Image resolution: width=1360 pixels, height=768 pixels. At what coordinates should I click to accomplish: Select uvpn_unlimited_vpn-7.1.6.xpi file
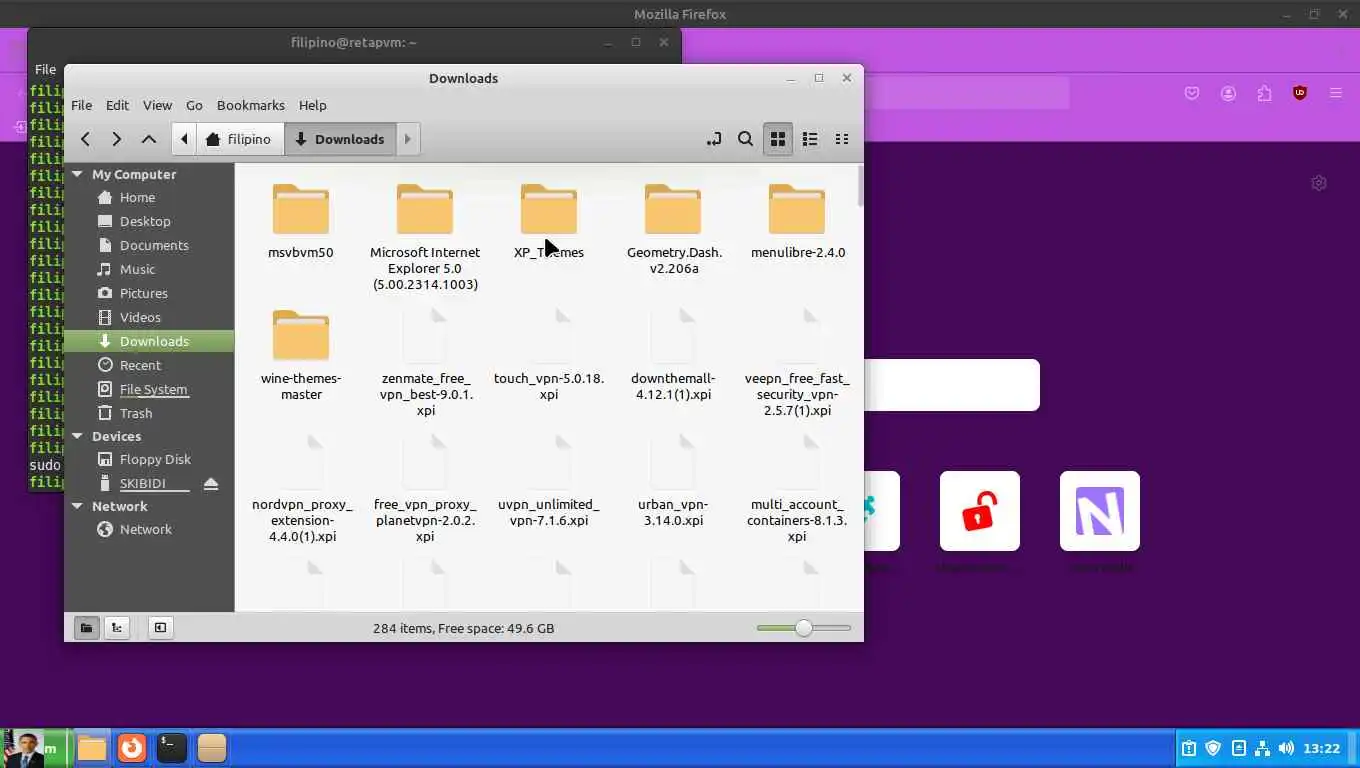549,481
